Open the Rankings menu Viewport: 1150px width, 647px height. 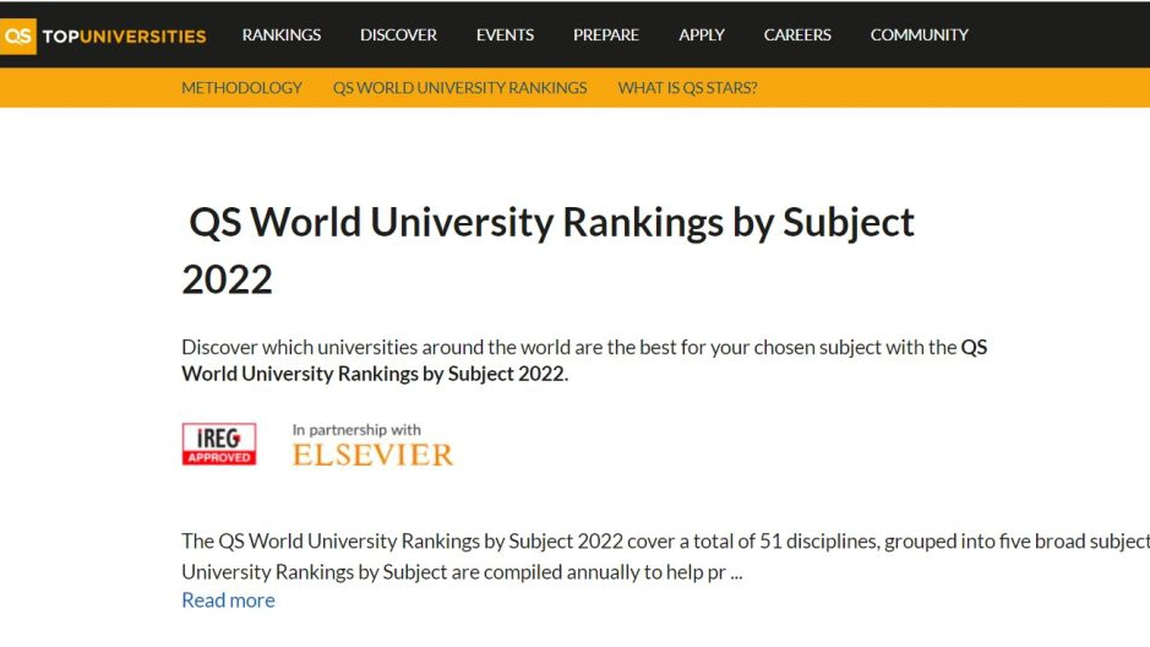click(x=281, y=35)
